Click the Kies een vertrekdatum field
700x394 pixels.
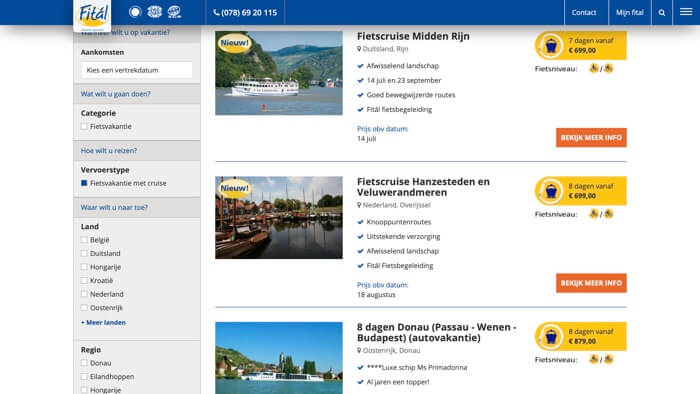point(137,70)
